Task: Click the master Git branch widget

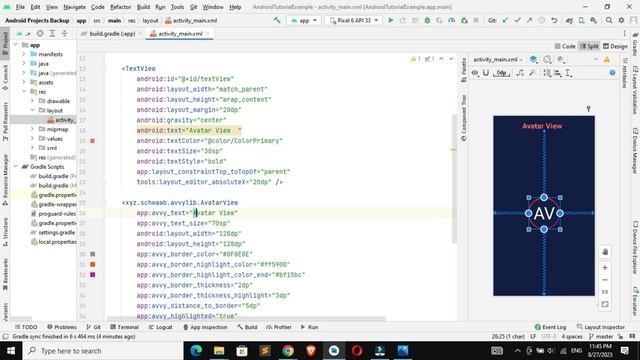Action: tap(601, 336)
